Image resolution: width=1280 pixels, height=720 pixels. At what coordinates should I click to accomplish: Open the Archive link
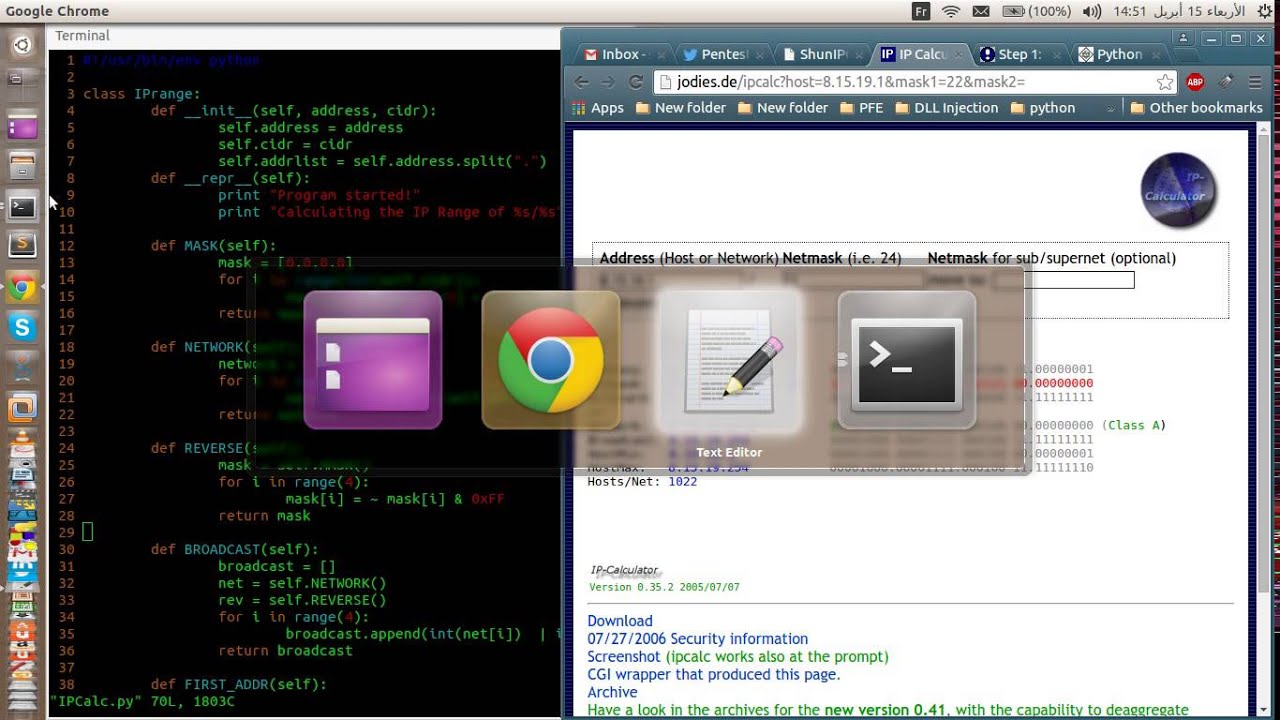(x=612, y=693)
